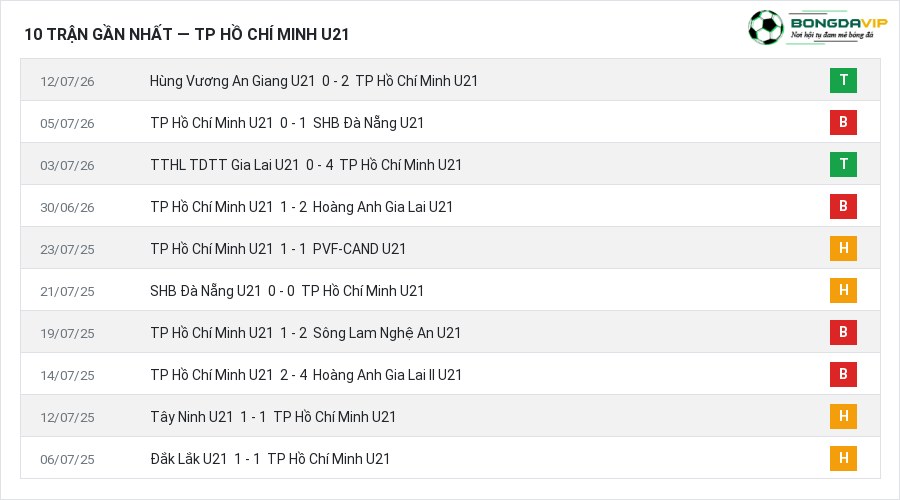Click the BONGDAVIP brand text
The height and width of the screenshot is (500, 900).
tap(839, 23)
